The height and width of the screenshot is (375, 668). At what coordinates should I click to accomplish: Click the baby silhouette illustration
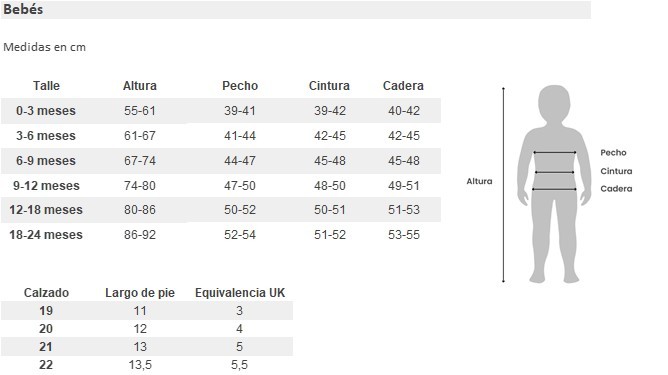pos(554,184)
